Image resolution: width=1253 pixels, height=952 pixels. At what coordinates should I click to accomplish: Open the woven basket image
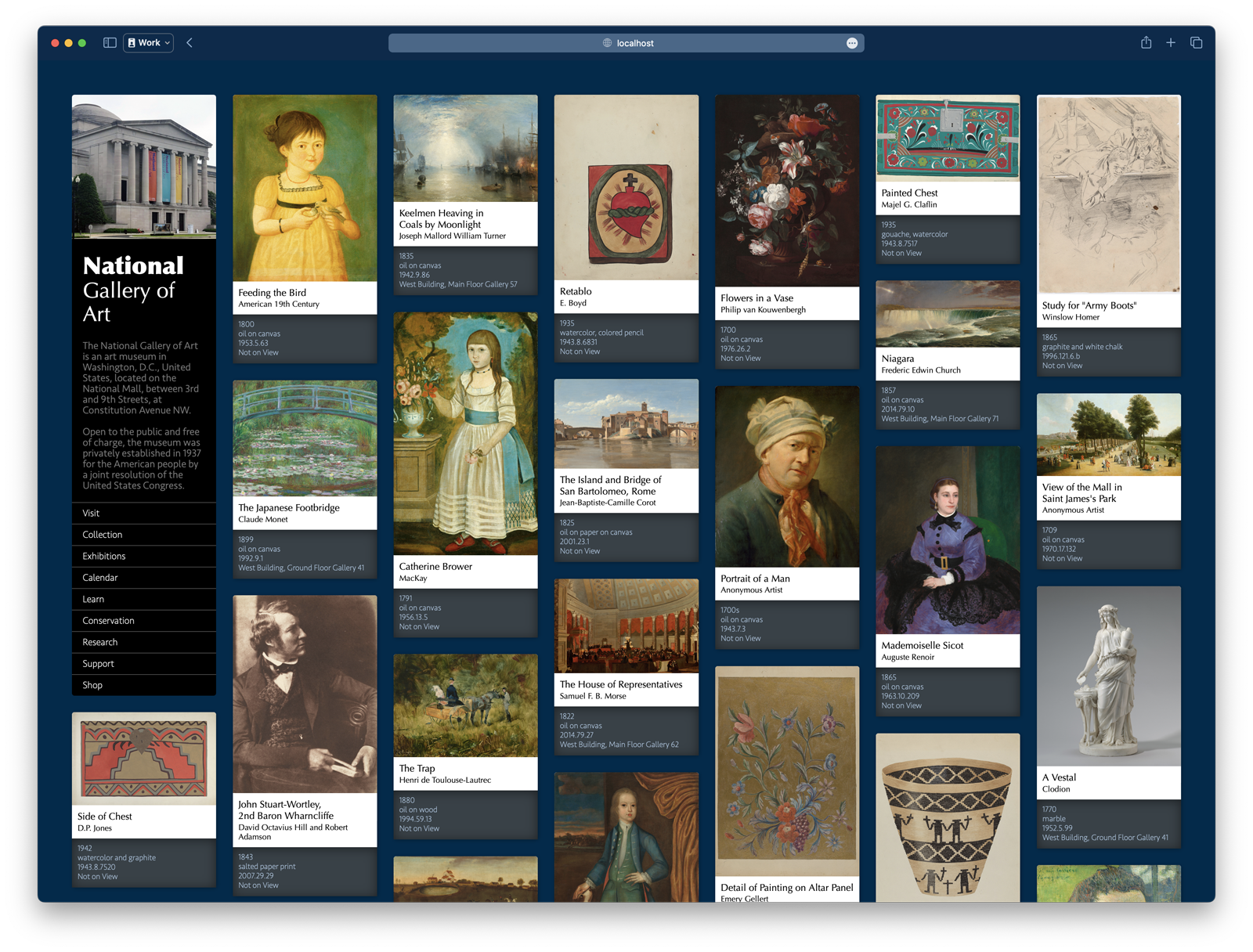(x=948, y=817)
